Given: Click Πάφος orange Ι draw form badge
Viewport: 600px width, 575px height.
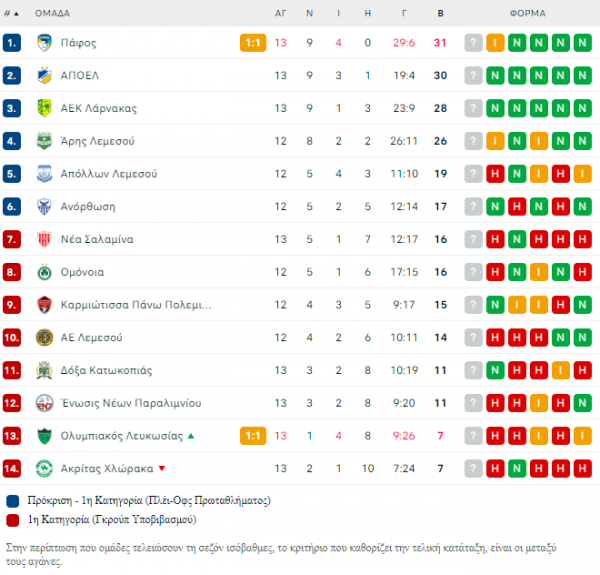Looking at the screenshot, I should point(495,42).
